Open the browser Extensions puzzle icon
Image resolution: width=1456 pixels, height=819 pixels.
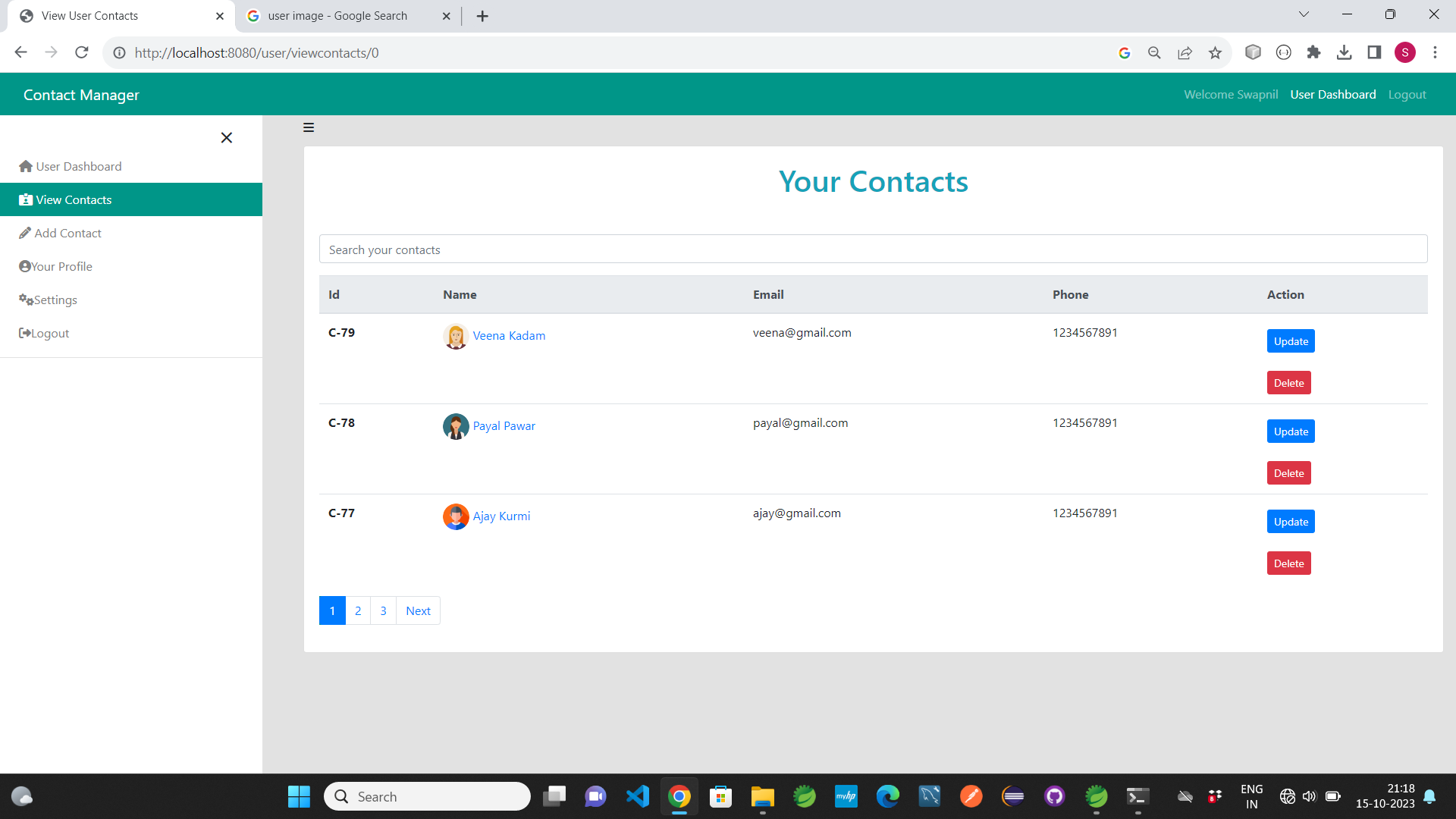1313,52
